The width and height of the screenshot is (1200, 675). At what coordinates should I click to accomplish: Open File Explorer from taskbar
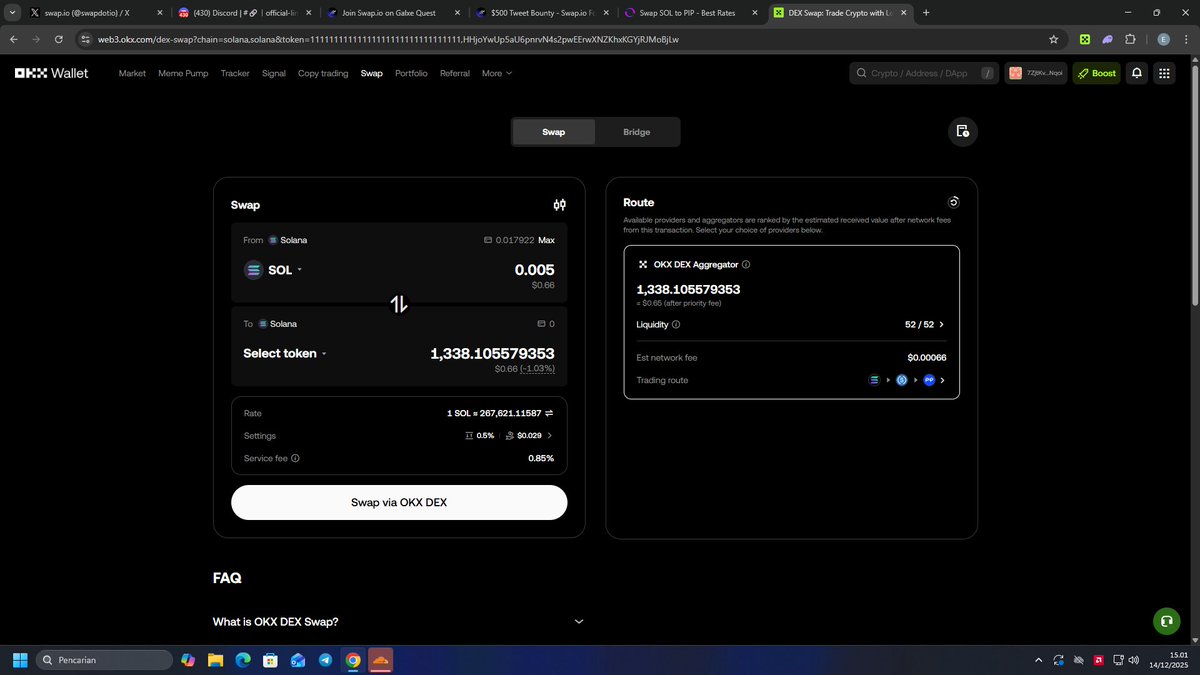tap(215, 660)
